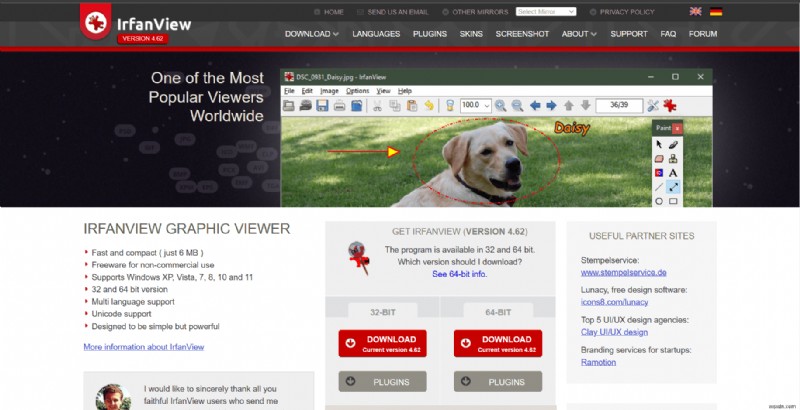Screen dimensions: 800x410
Task: Click the 32-bit PLUGINS button
Action: (383, 381)
